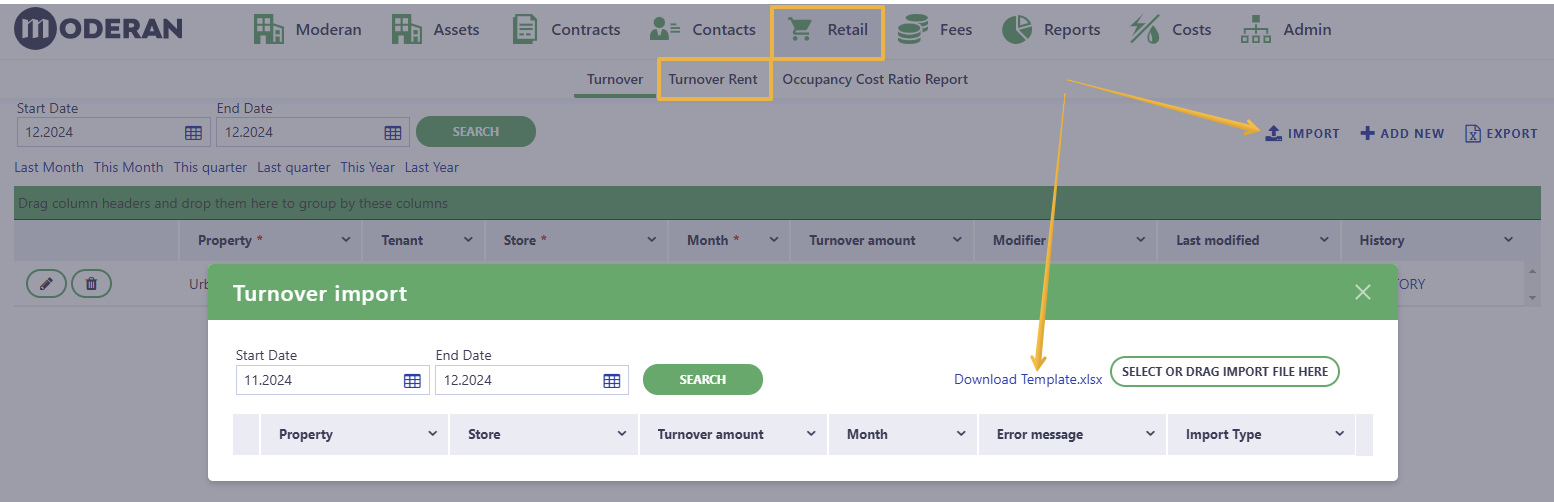
Task: Open the Fees coins icon
Action: pos(911,30)
